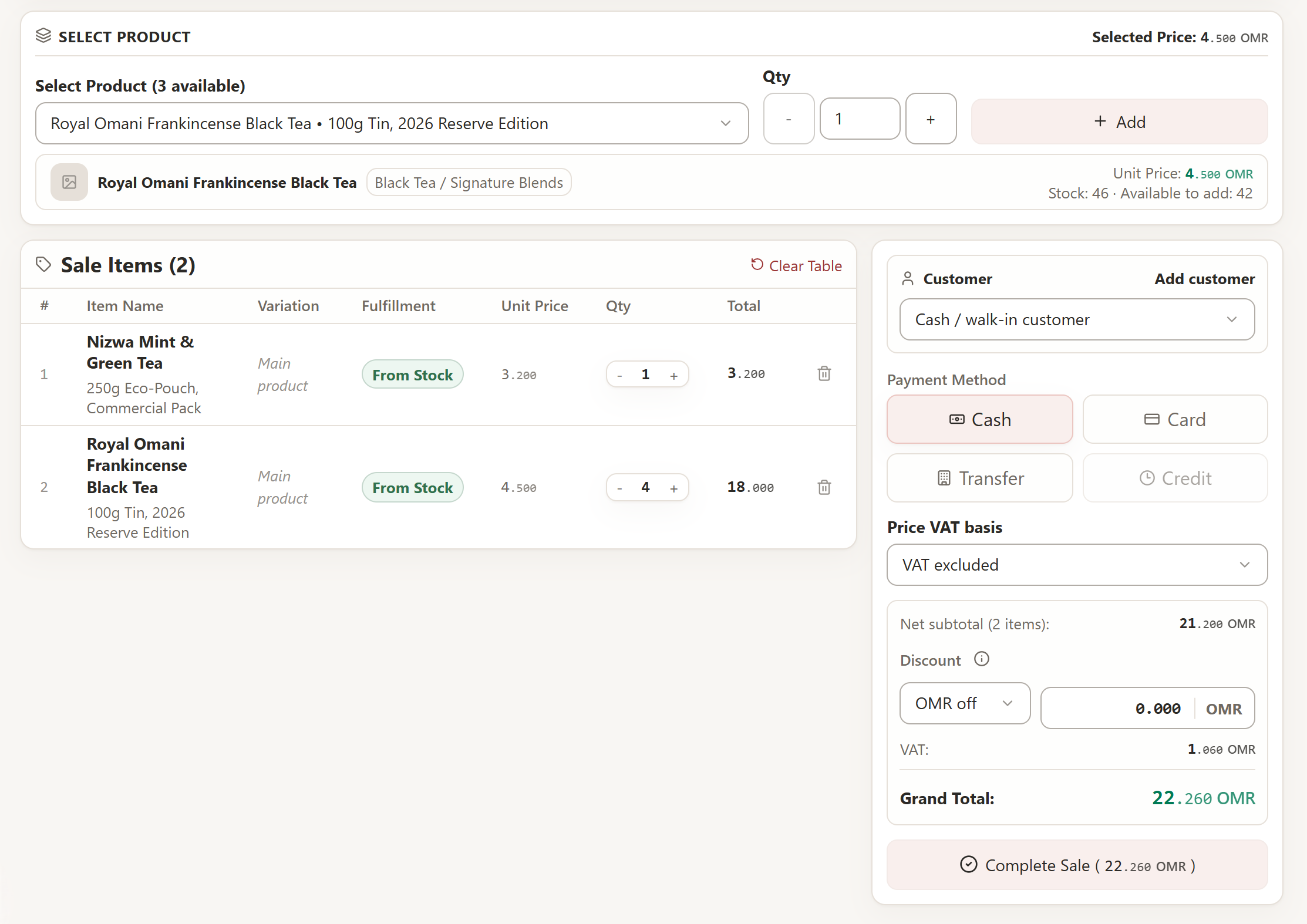The height and width of the screenshot is (924, 1307).
Task: Click the Variation column header
Action: [288, 306]
